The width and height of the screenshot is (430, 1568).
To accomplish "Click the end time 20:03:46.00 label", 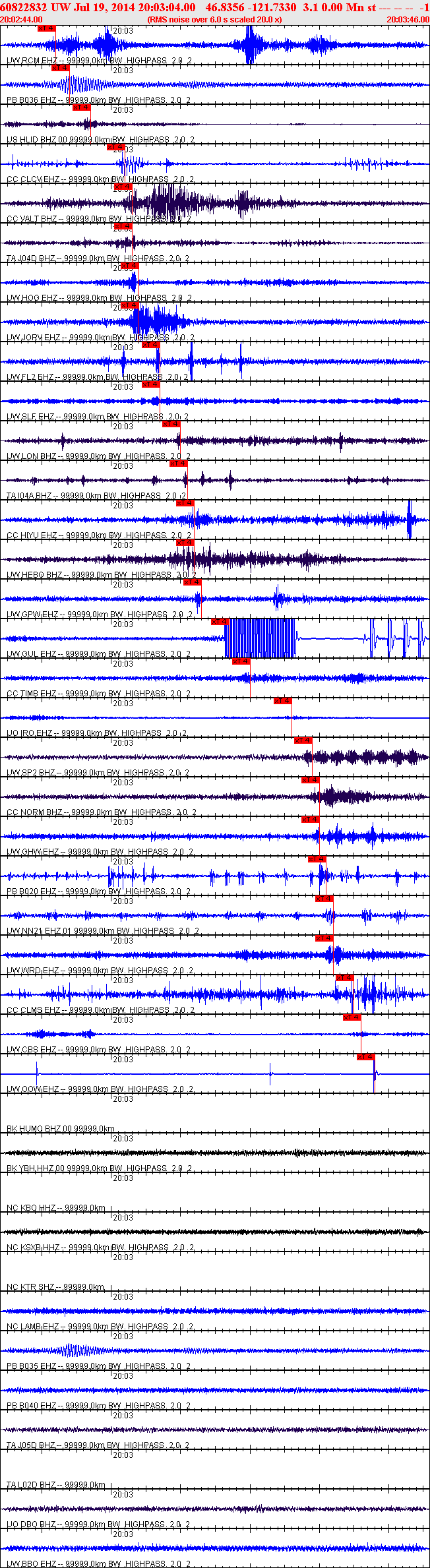I will click(408, 20).
